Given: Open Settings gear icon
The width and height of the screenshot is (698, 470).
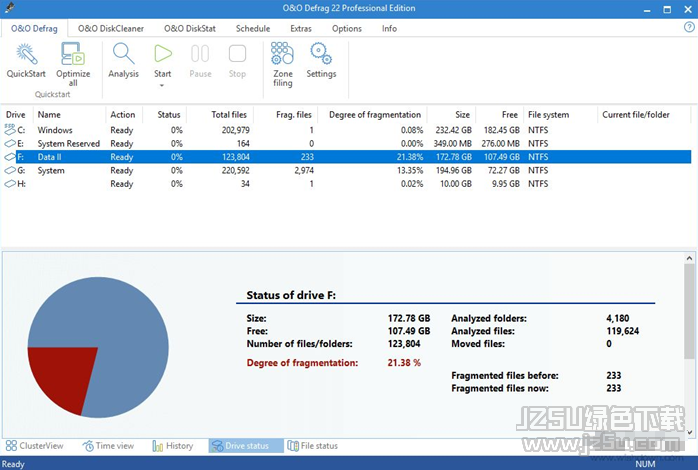Looking at the screenshot, I should tap(321, 53).
